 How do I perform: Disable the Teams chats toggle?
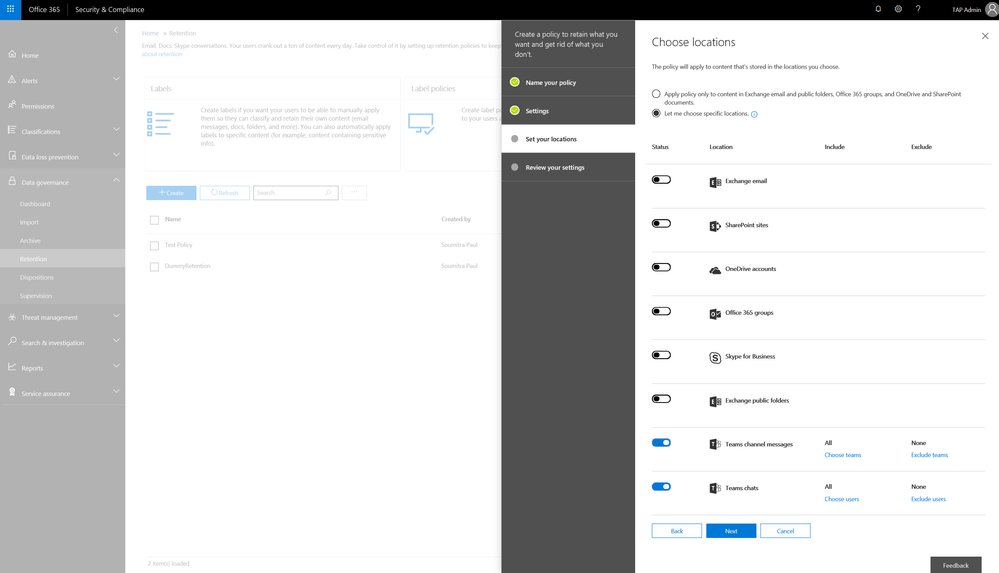pos(661,486)
